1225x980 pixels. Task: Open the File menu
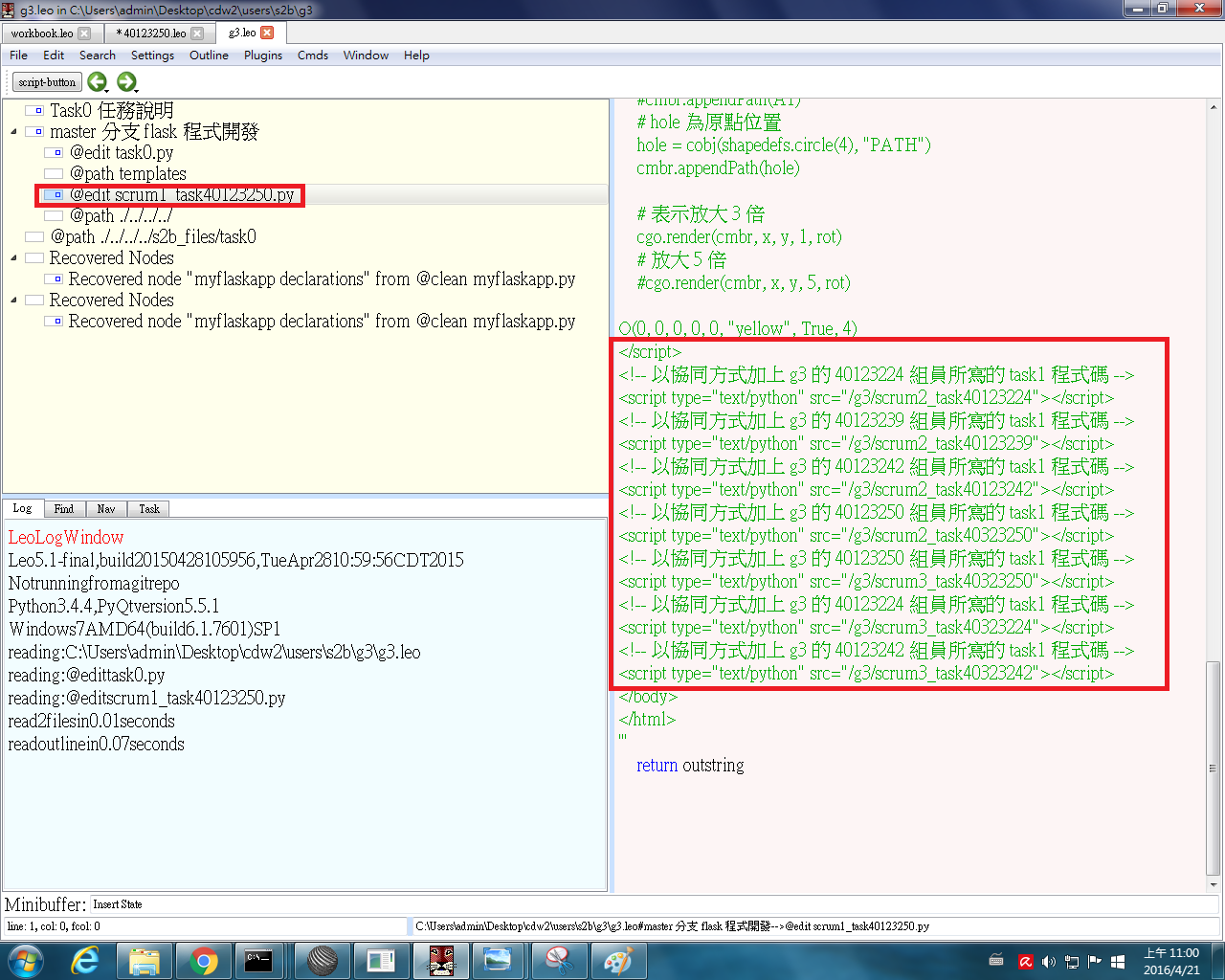[18, 56]
